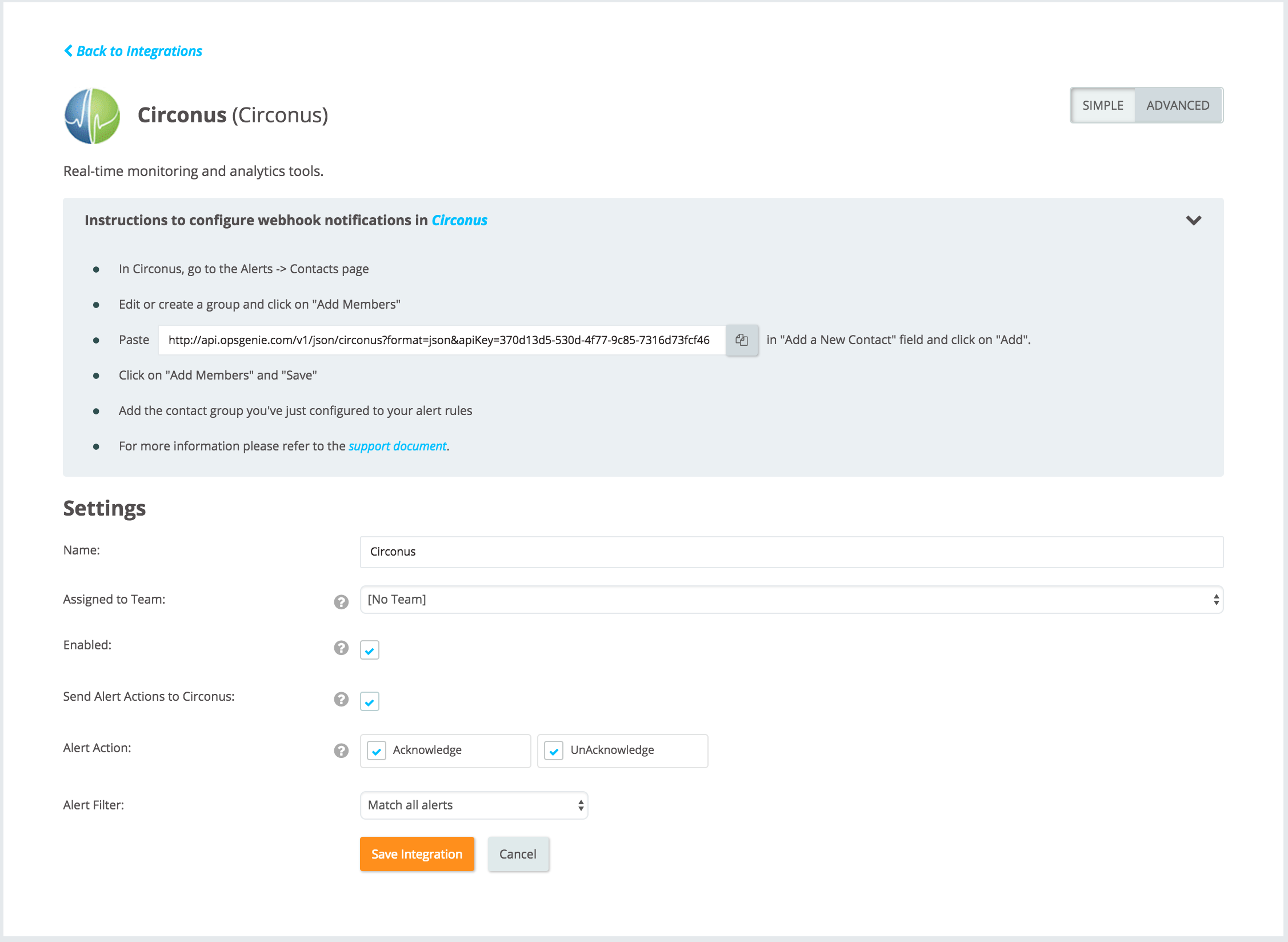1288x942 pixels.
Task: Toggle the Acknowledge alert action checkbox
Action: [x=377, y=750]
